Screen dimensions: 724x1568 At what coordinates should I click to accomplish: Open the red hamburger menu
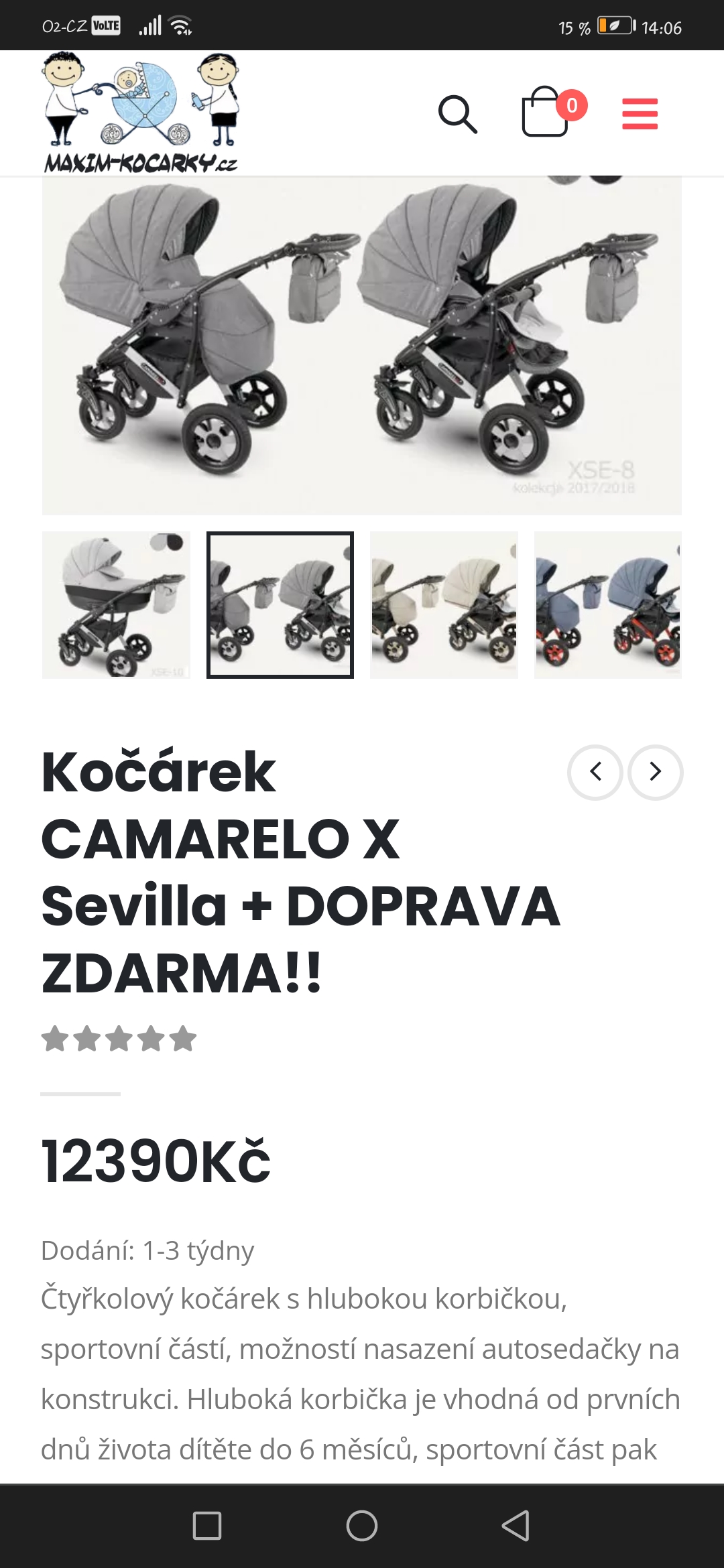640,114
